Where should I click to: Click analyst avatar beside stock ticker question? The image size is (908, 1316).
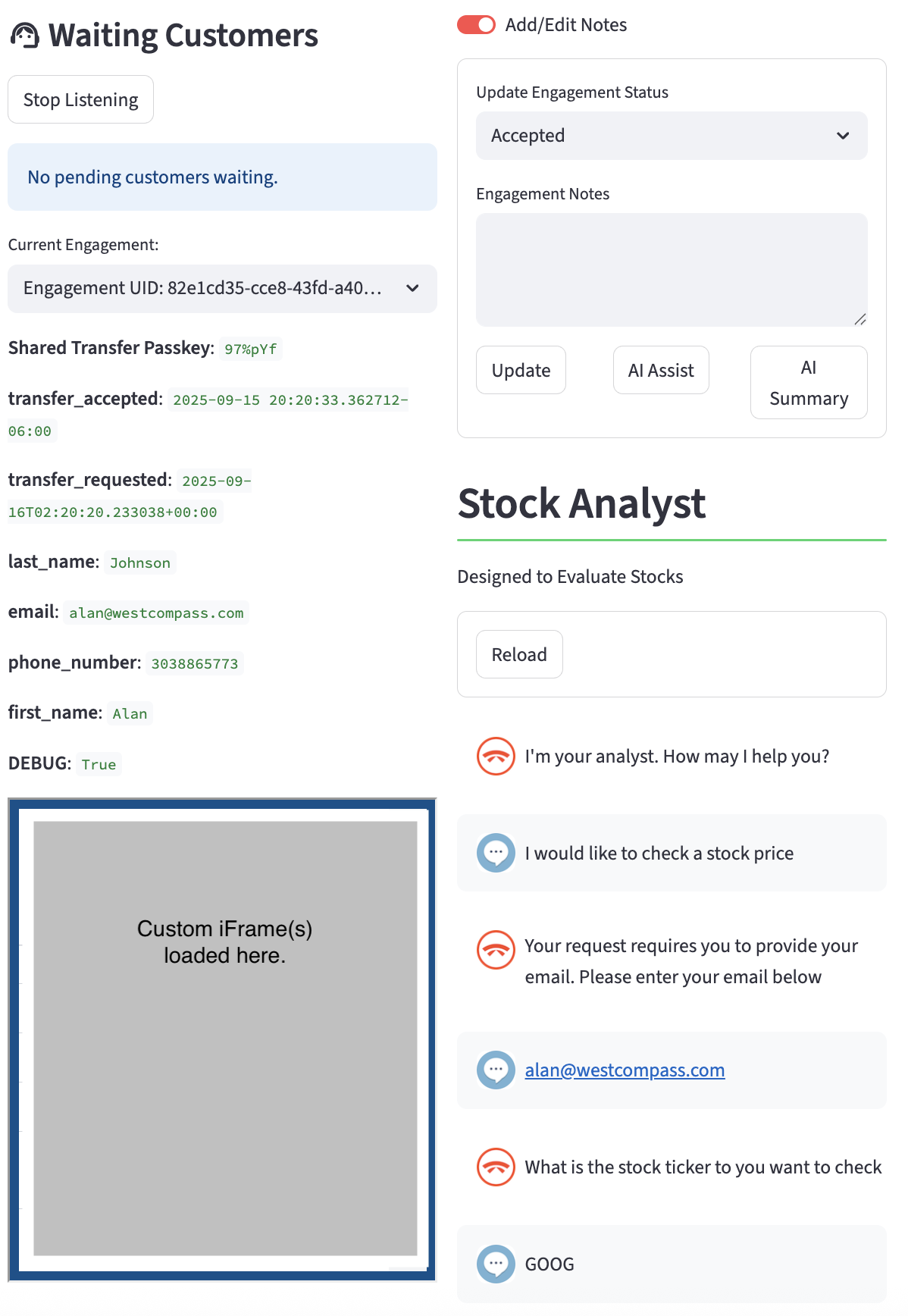click(496, 1167)
